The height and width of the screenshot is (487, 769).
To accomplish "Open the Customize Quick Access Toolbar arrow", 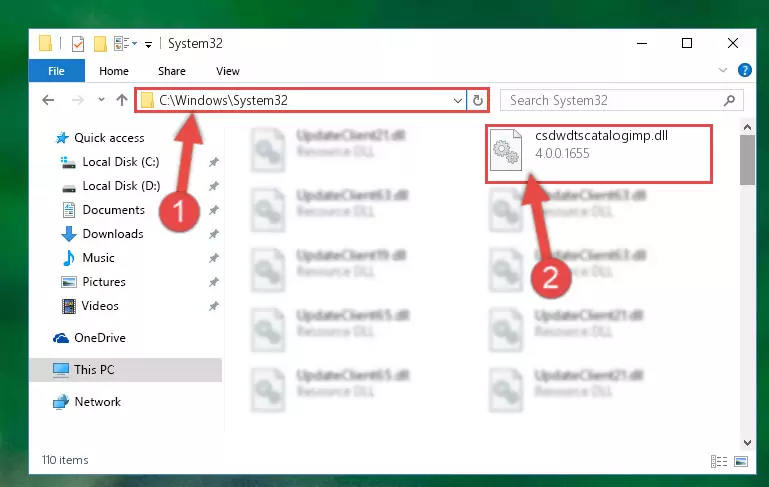I will (x=148, y=45).
